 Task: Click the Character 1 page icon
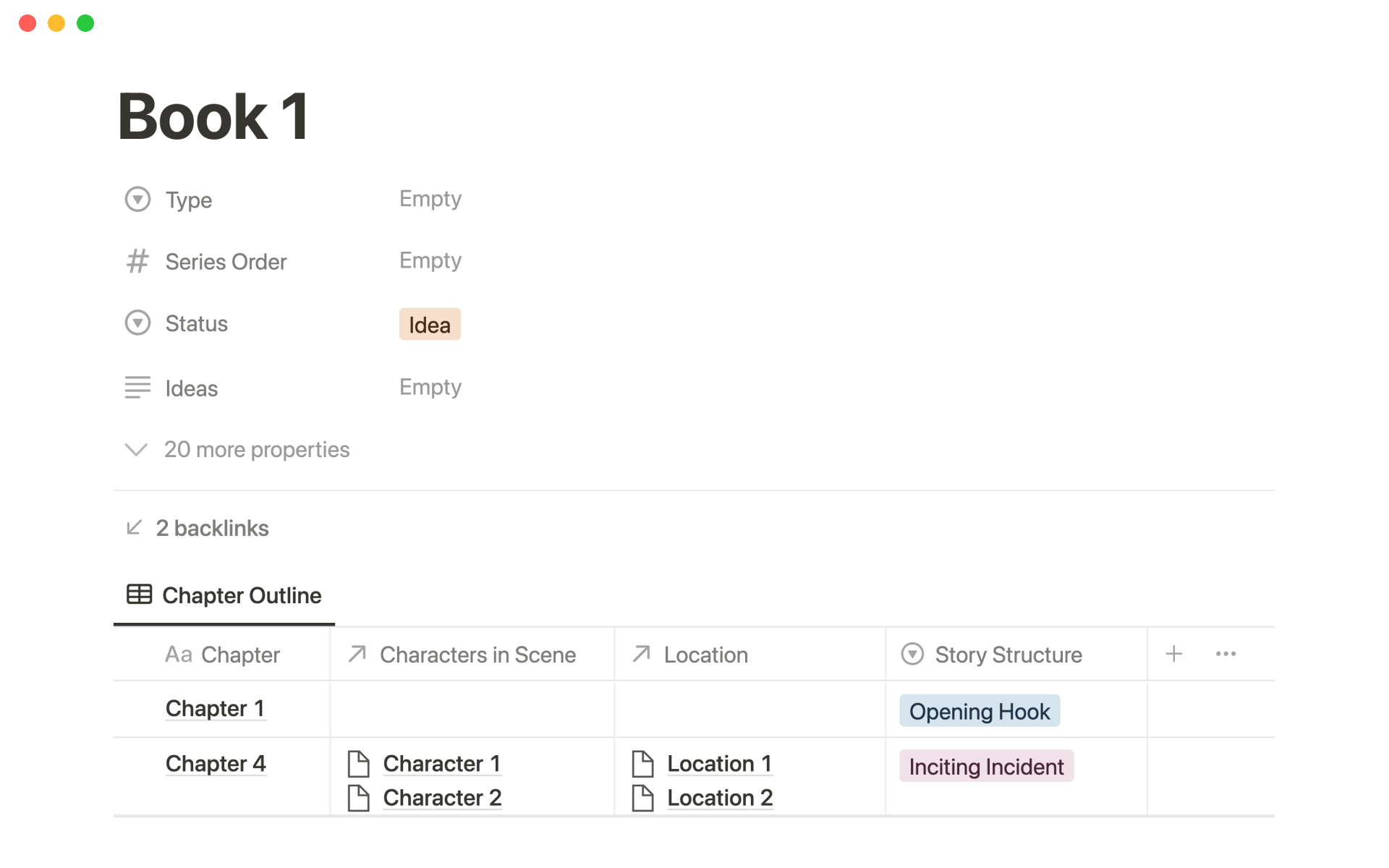tap(359, 764)
